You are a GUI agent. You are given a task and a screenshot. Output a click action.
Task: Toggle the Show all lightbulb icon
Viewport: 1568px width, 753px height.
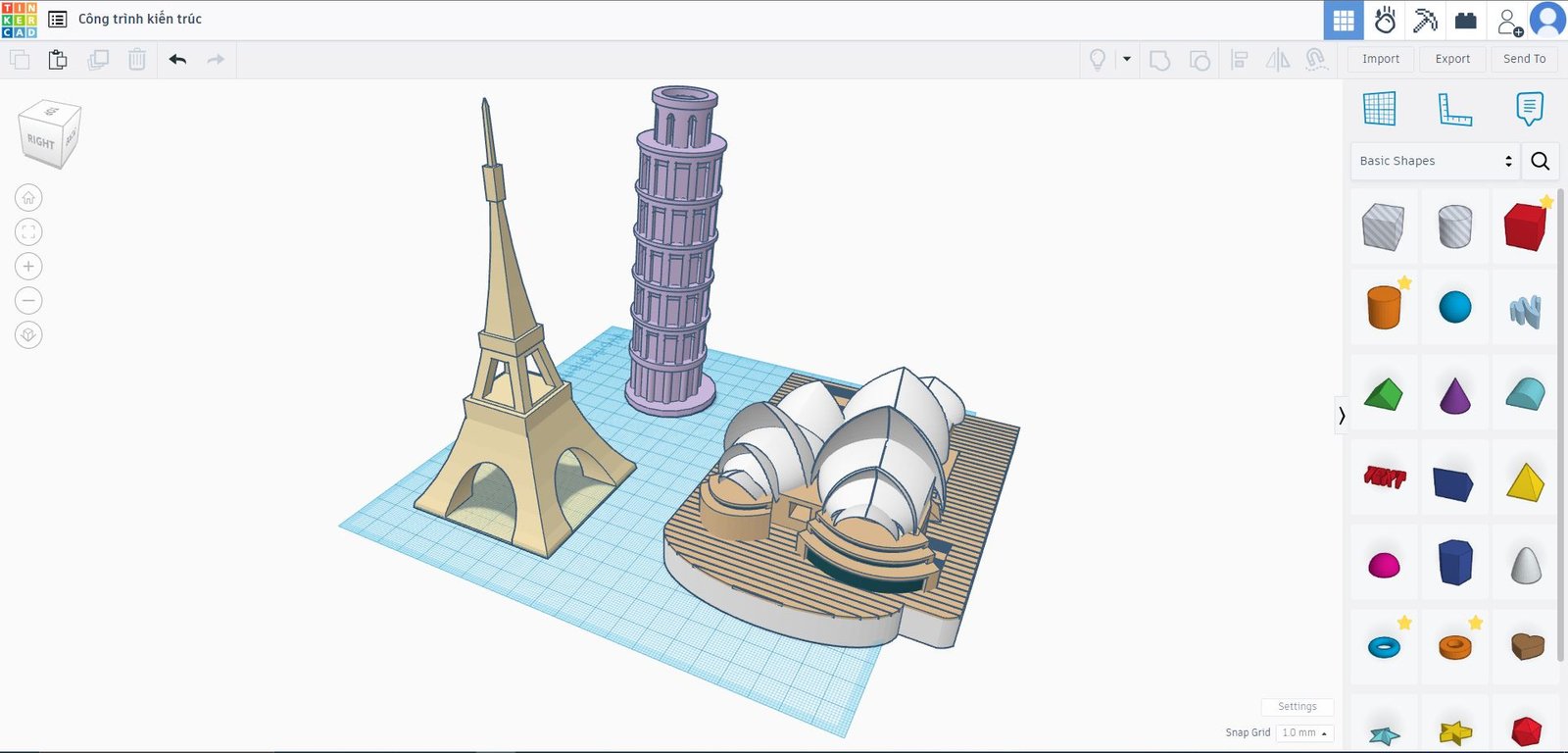1098,60
